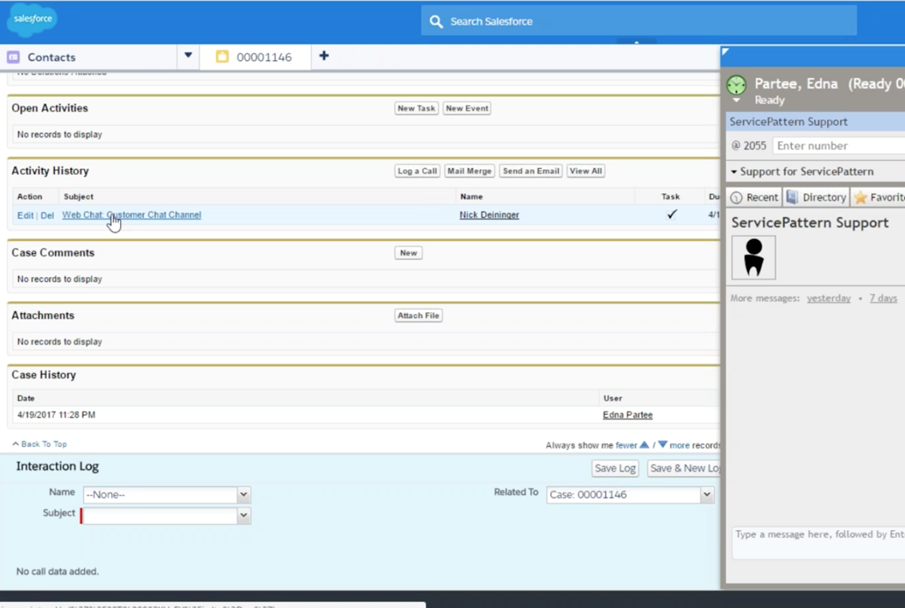Click the chat message text box
The image size is (905, 608).
[818, 543]
